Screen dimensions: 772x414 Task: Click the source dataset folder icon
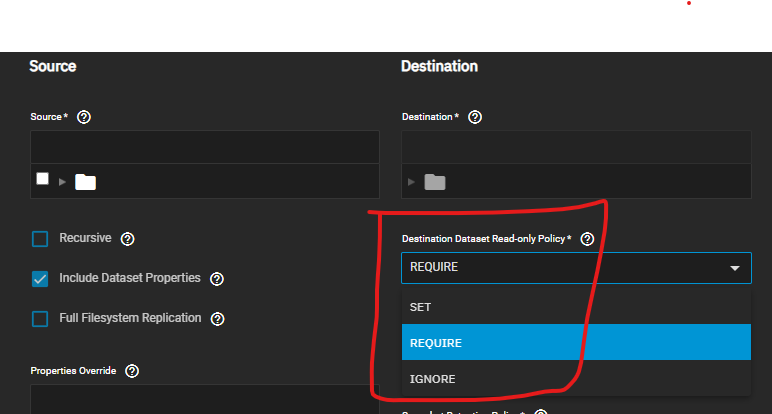(x=85, y=182)
